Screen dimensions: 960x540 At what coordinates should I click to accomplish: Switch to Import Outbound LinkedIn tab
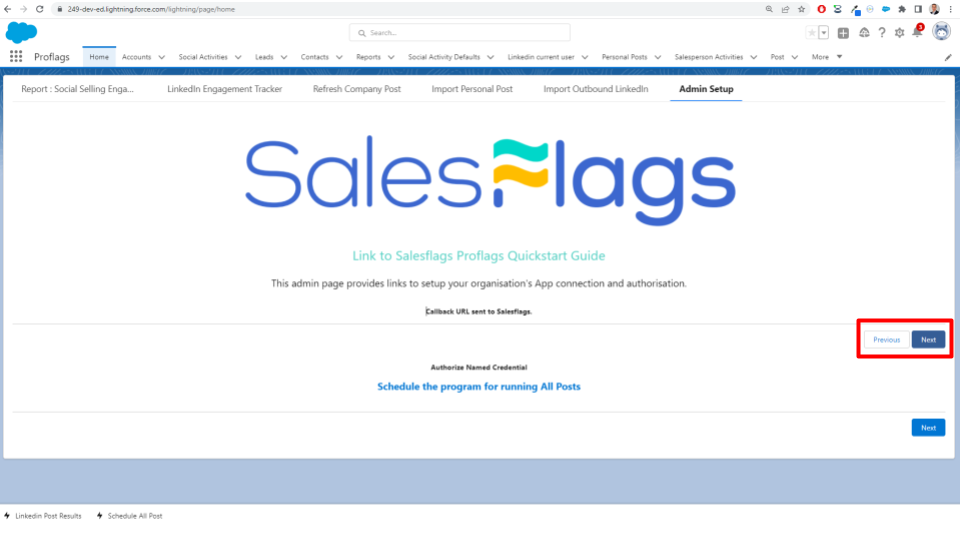pyautogui.click(x=596, y=89)
